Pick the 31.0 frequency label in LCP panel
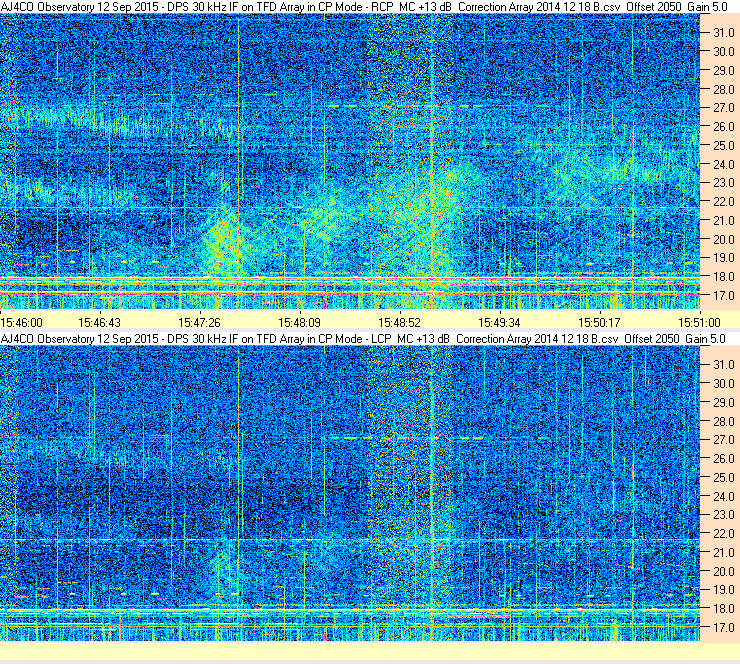The width and height of the screenshot is (740, 664). click(x=724, y=365)
